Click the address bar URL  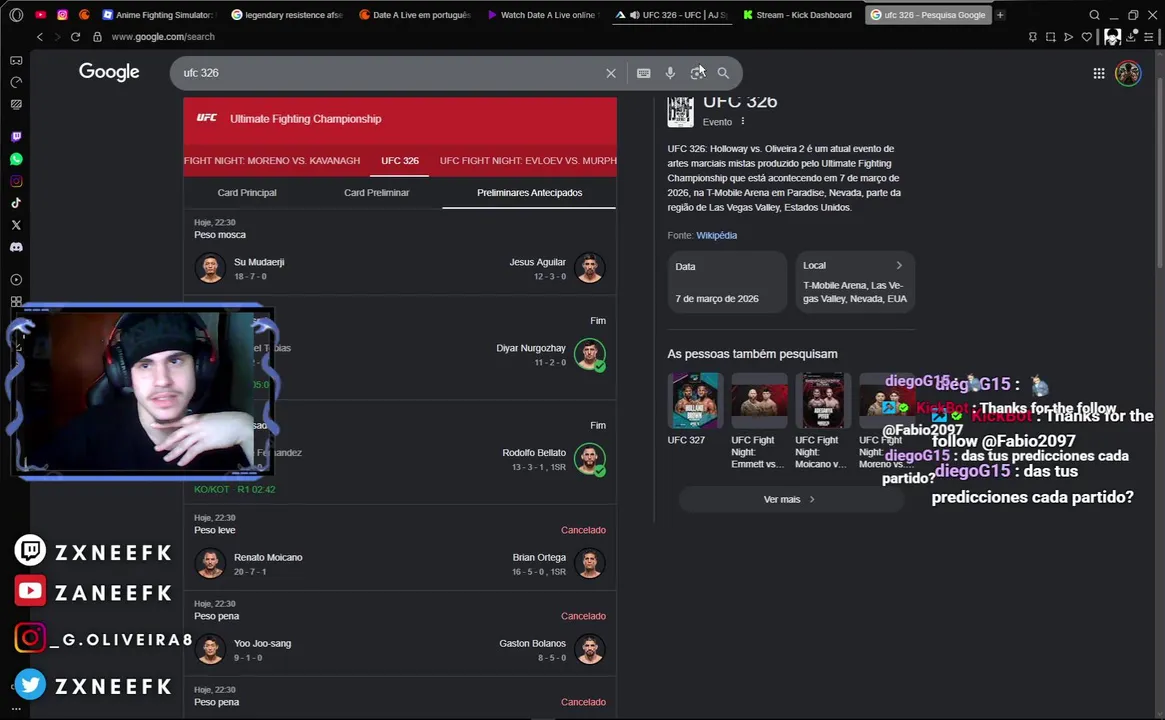click(x=163, y=36)
